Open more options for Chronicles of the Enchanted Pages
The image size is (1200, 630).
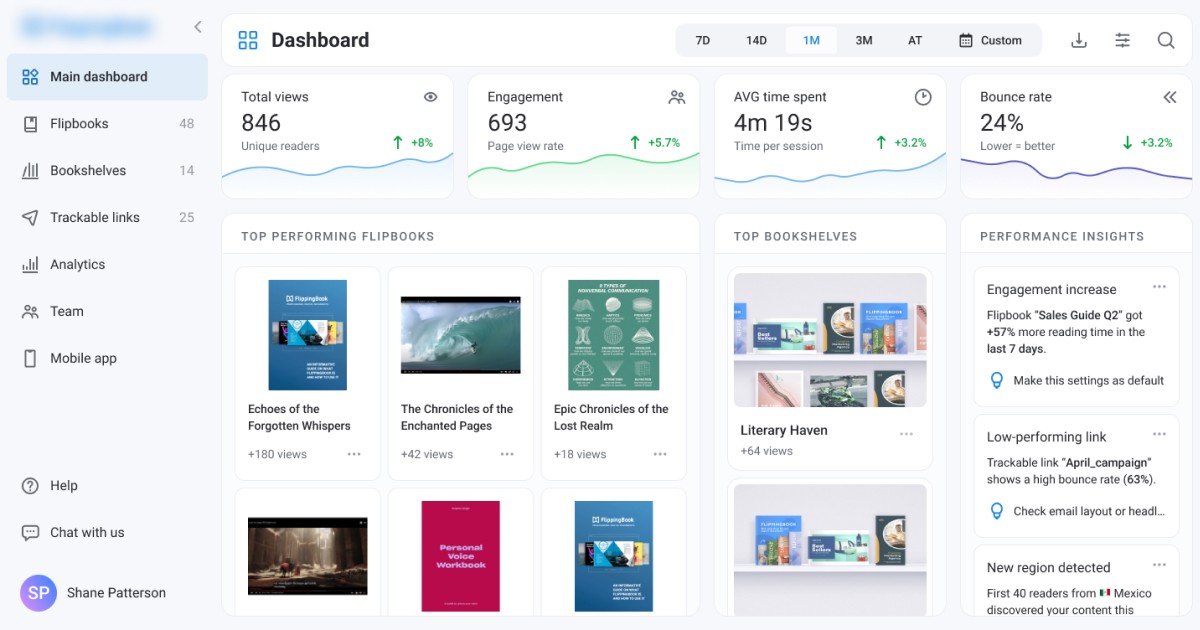[507, 454]
